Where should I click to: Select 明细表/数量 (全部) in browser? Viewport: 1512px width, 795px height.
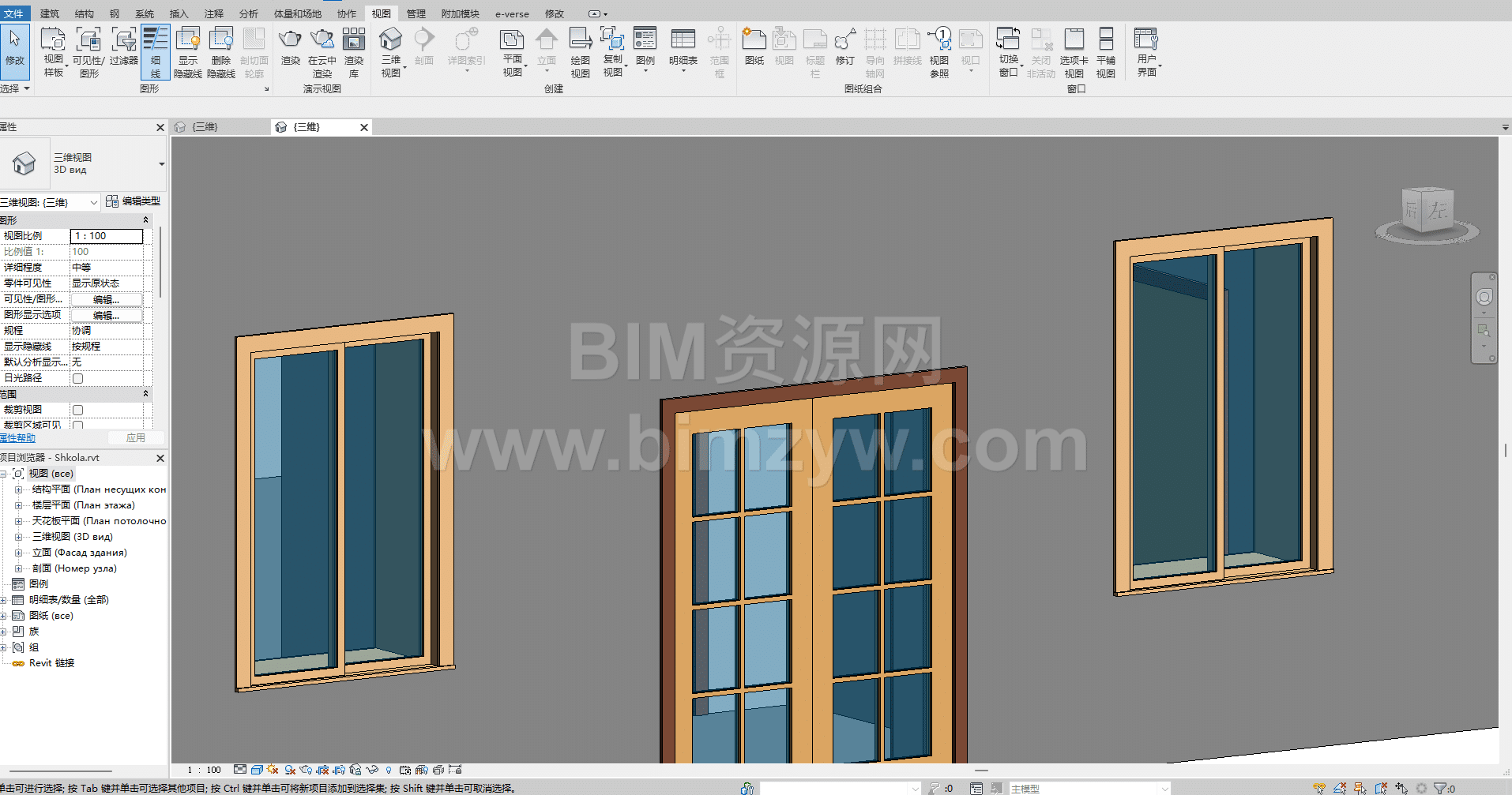click(x=69, y=600)
